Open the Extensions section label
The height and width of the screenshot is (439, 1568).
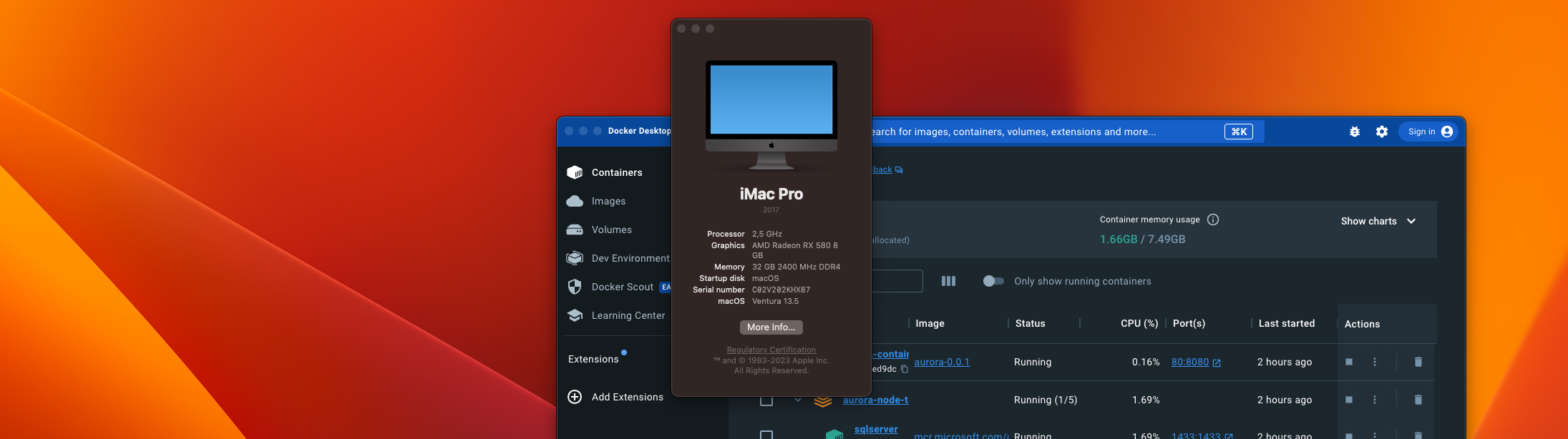[x=593, y=359]
